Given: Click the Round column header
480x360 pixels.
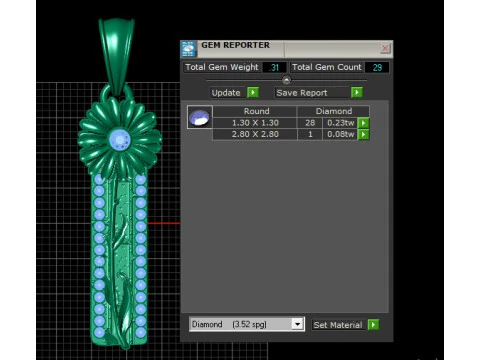Looking at the screenshot, I should pyautogui.click(x=256, y=111).
